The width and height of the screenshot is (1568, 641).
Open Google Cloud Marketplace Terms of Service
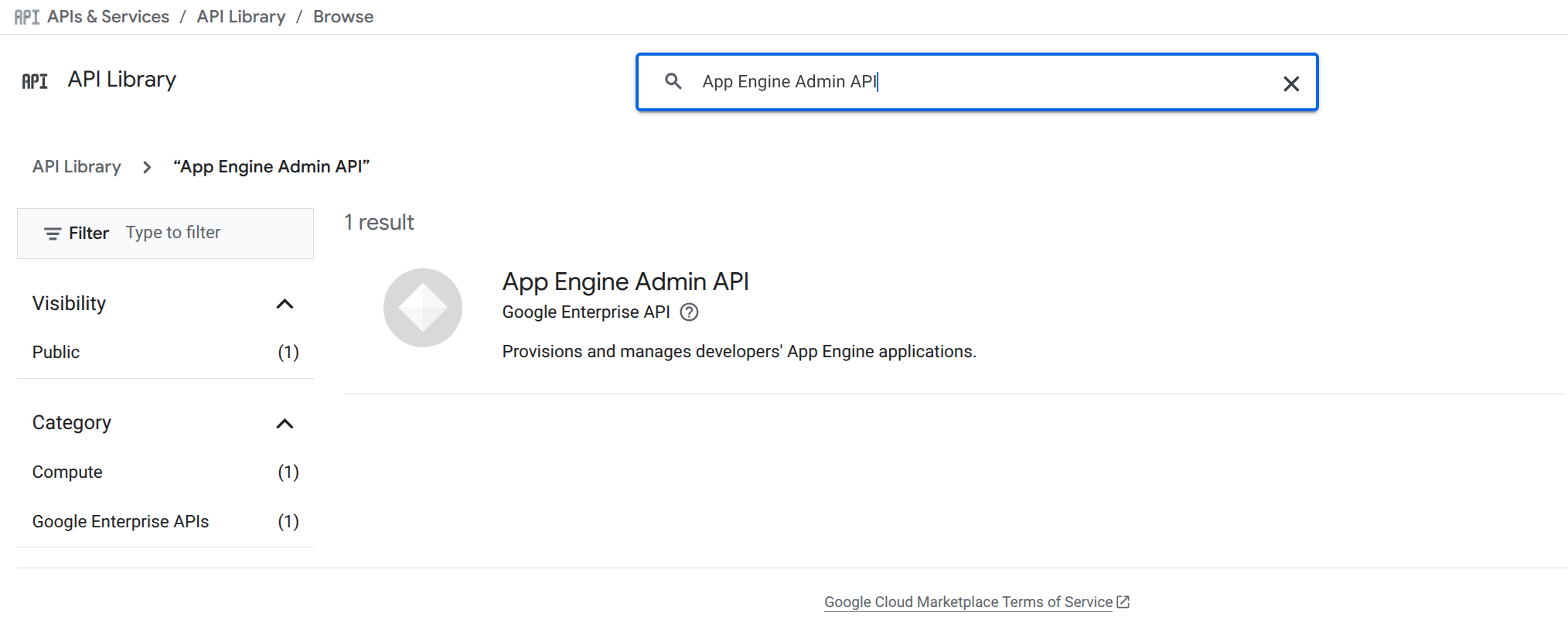[968, 602]
